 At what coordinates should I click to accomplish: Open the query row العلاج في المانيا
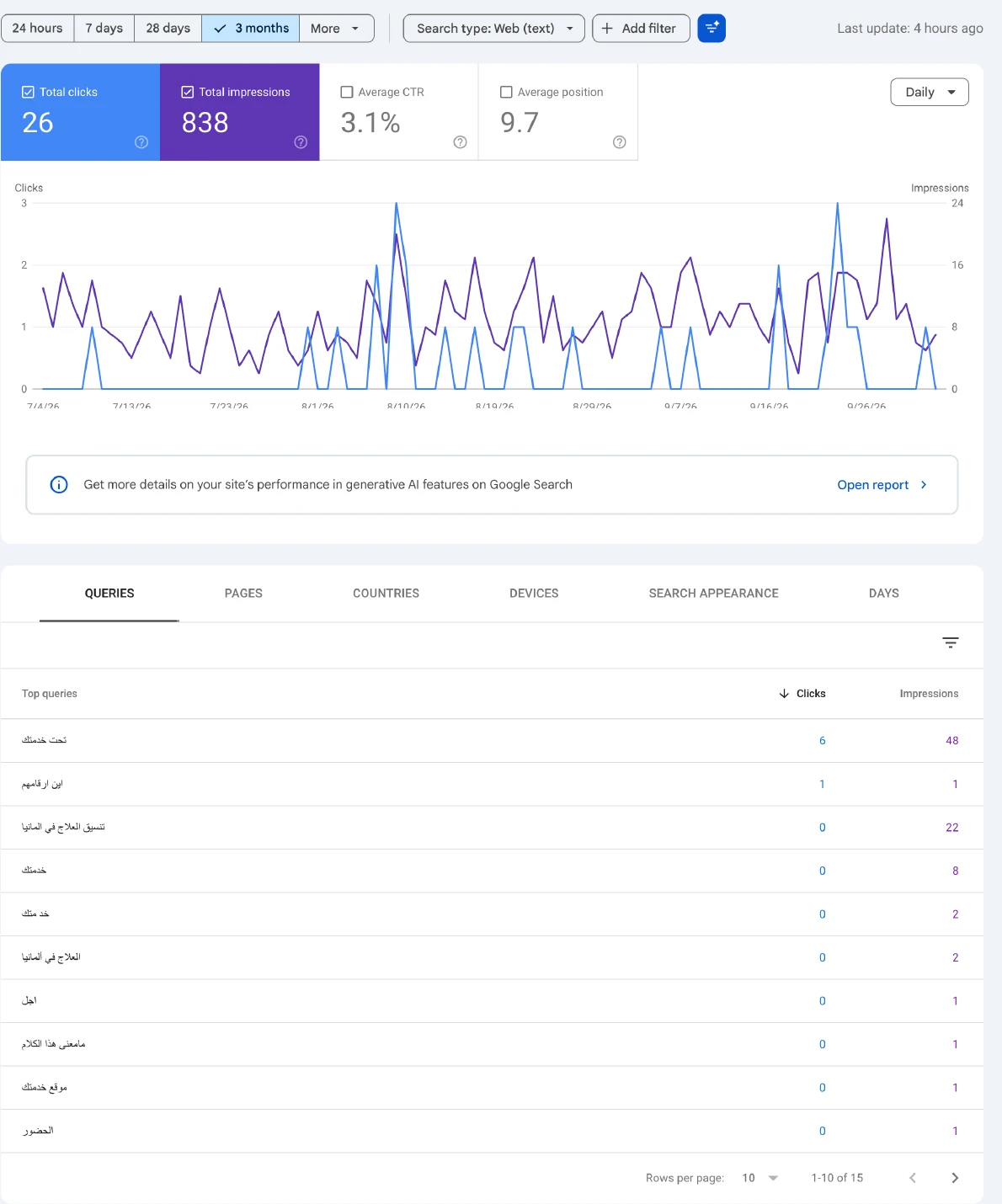[492, 958]
